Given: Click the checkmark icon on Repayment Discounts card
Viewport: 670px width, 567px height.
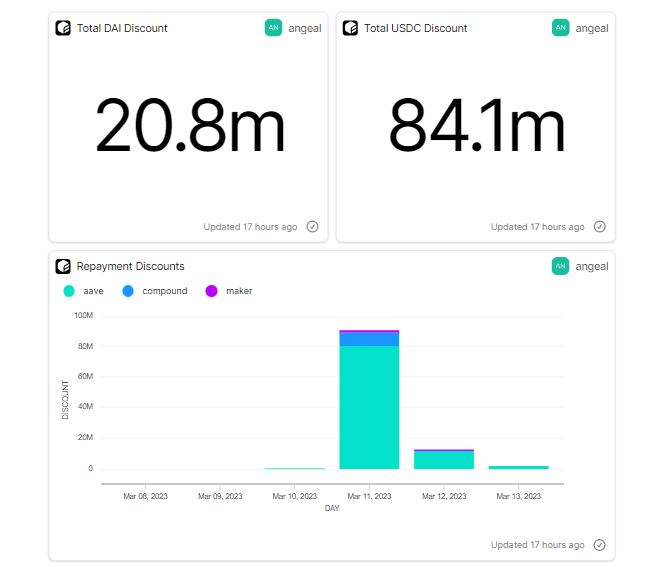Looking at the screenshot, I should point(599,545).
